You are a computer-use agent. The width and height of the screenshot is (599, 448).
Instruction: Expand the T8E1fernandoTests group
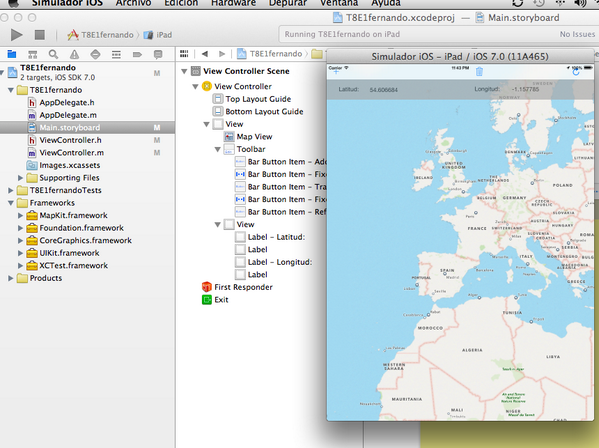(x=11, y=190)
